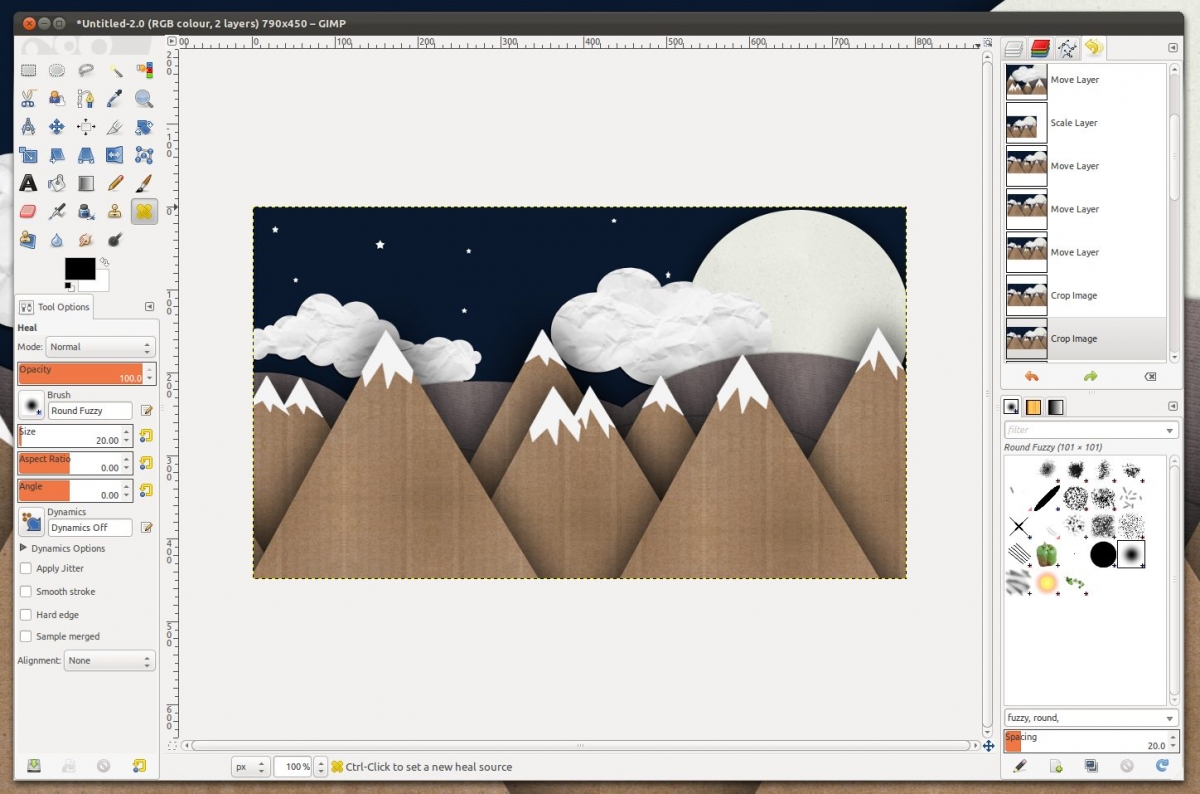Viewport: 1200px width, 794px height.
Task: Select the Zoom magnifier tool
Action: [144, 98]
